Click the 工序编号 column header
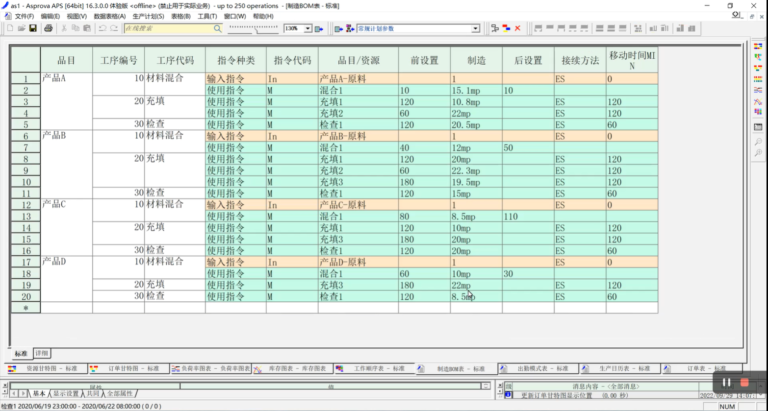 click(x=119, y=60)
